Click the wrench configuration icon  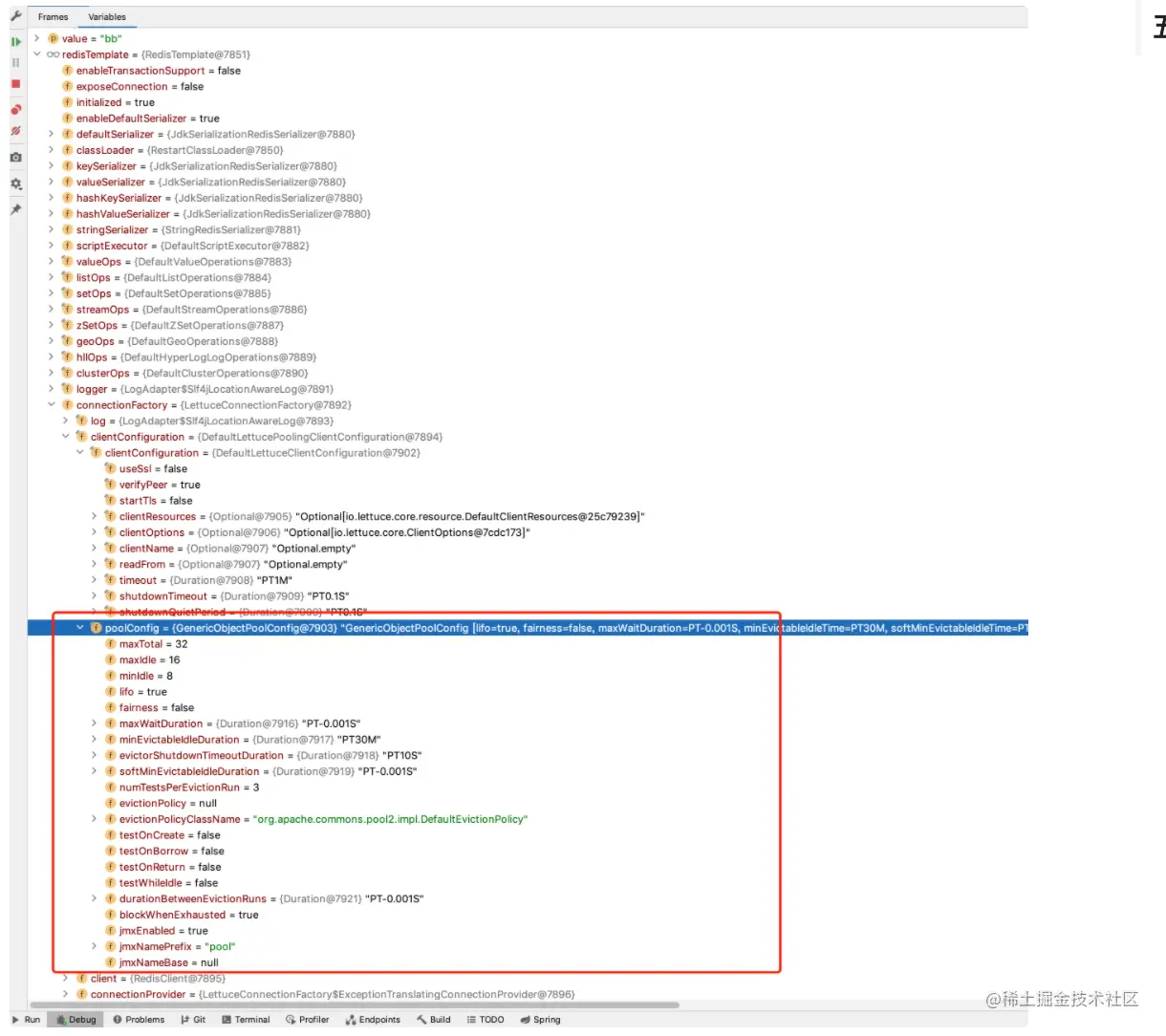click(15, 15)
